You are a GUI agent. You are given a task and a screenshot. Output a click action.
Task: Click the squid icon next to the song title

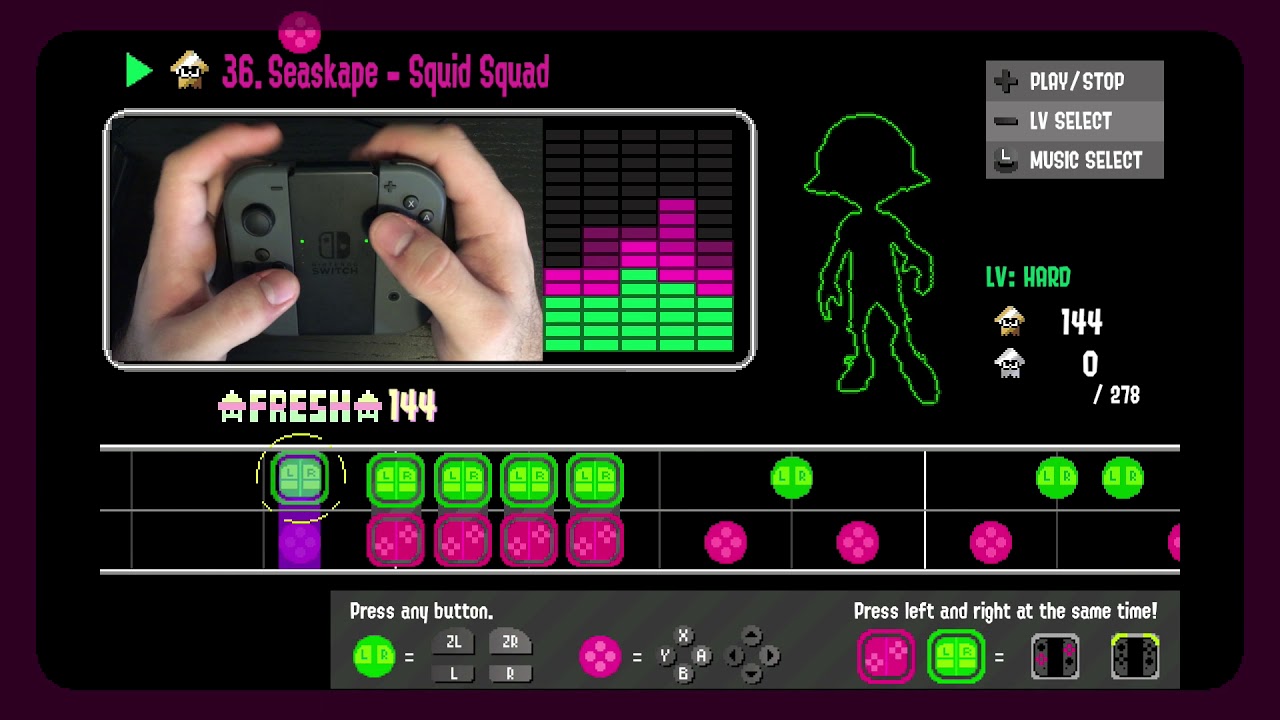coord(189,71)
